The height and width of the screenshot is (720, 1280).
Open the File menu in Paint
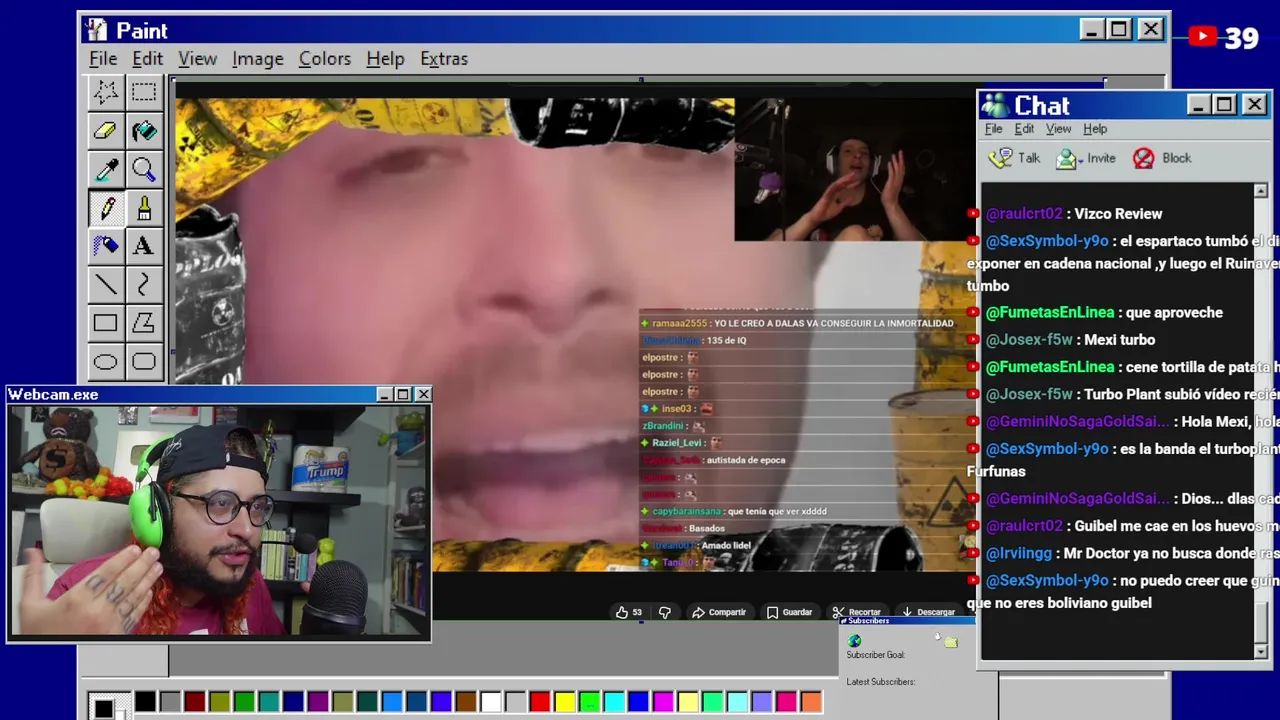(103, 59)
